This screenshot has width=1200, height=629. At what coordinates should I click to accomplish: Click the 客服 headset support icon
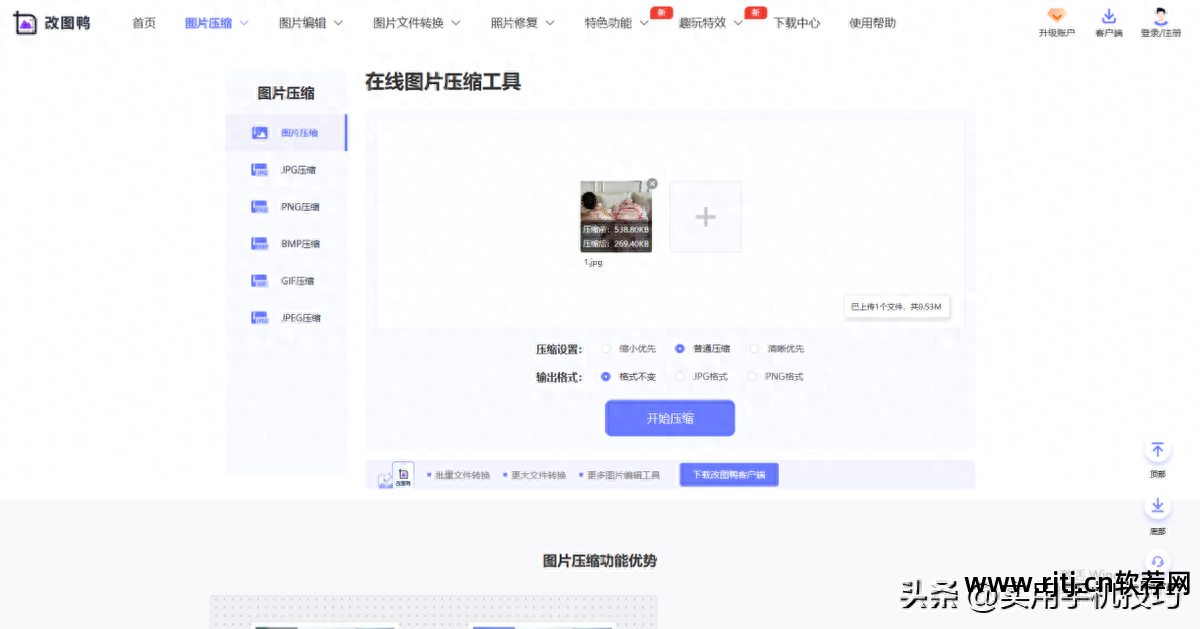tap(1157, 561)
